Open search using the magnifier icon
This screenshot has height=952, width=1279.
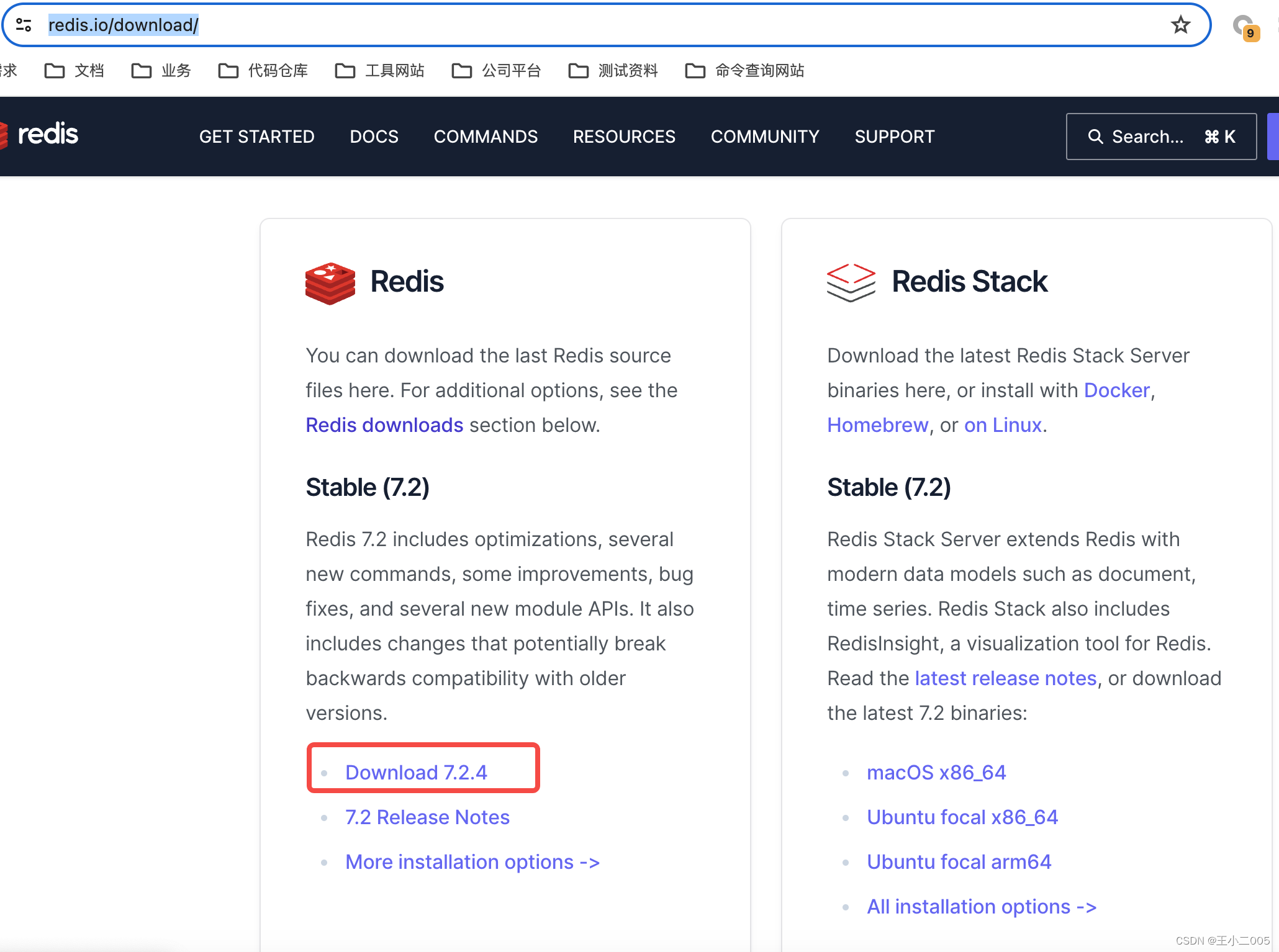[1095, 136]
